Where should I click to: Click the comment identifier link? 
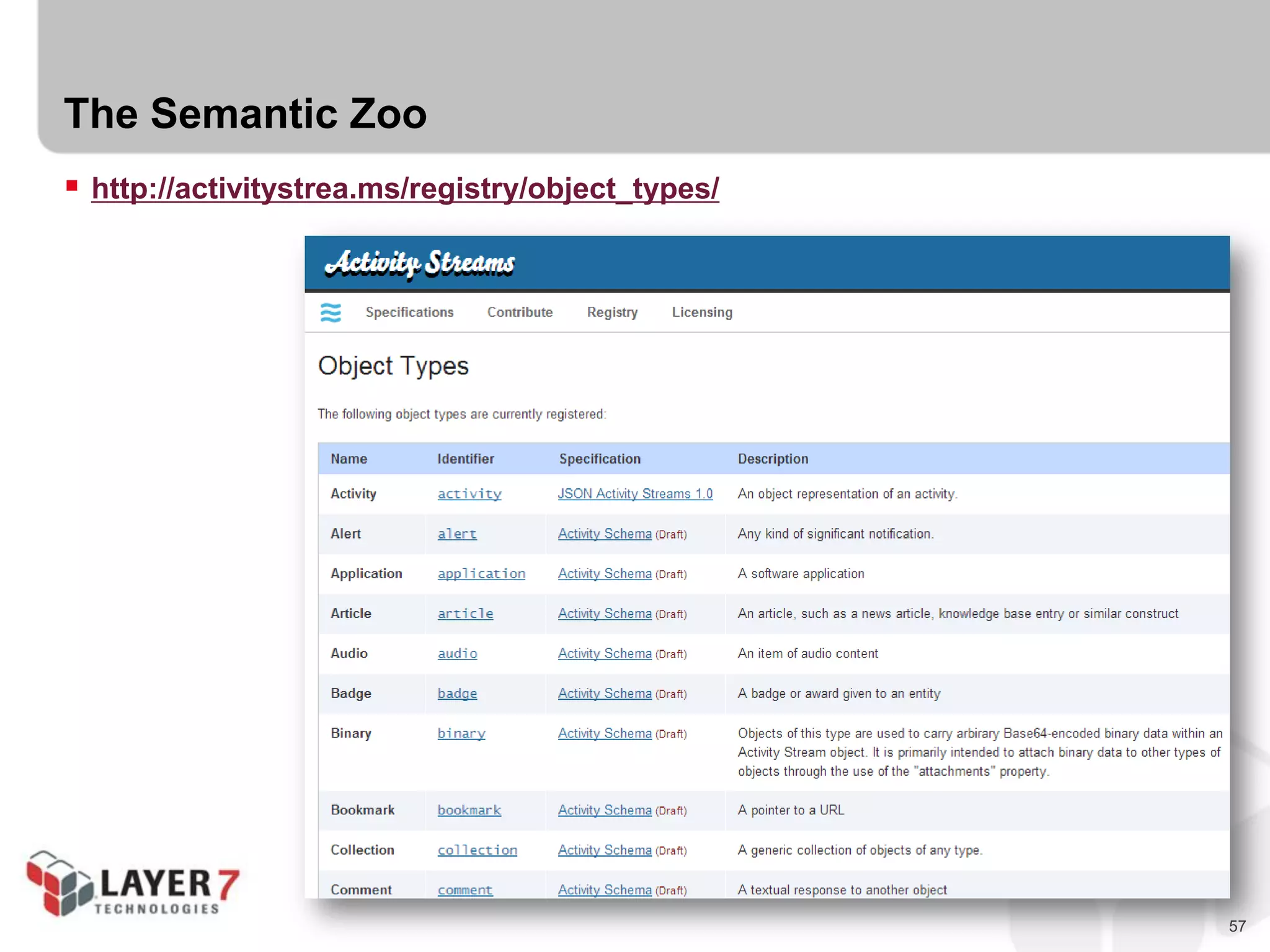pyautogui.click(x=465, y=890)
